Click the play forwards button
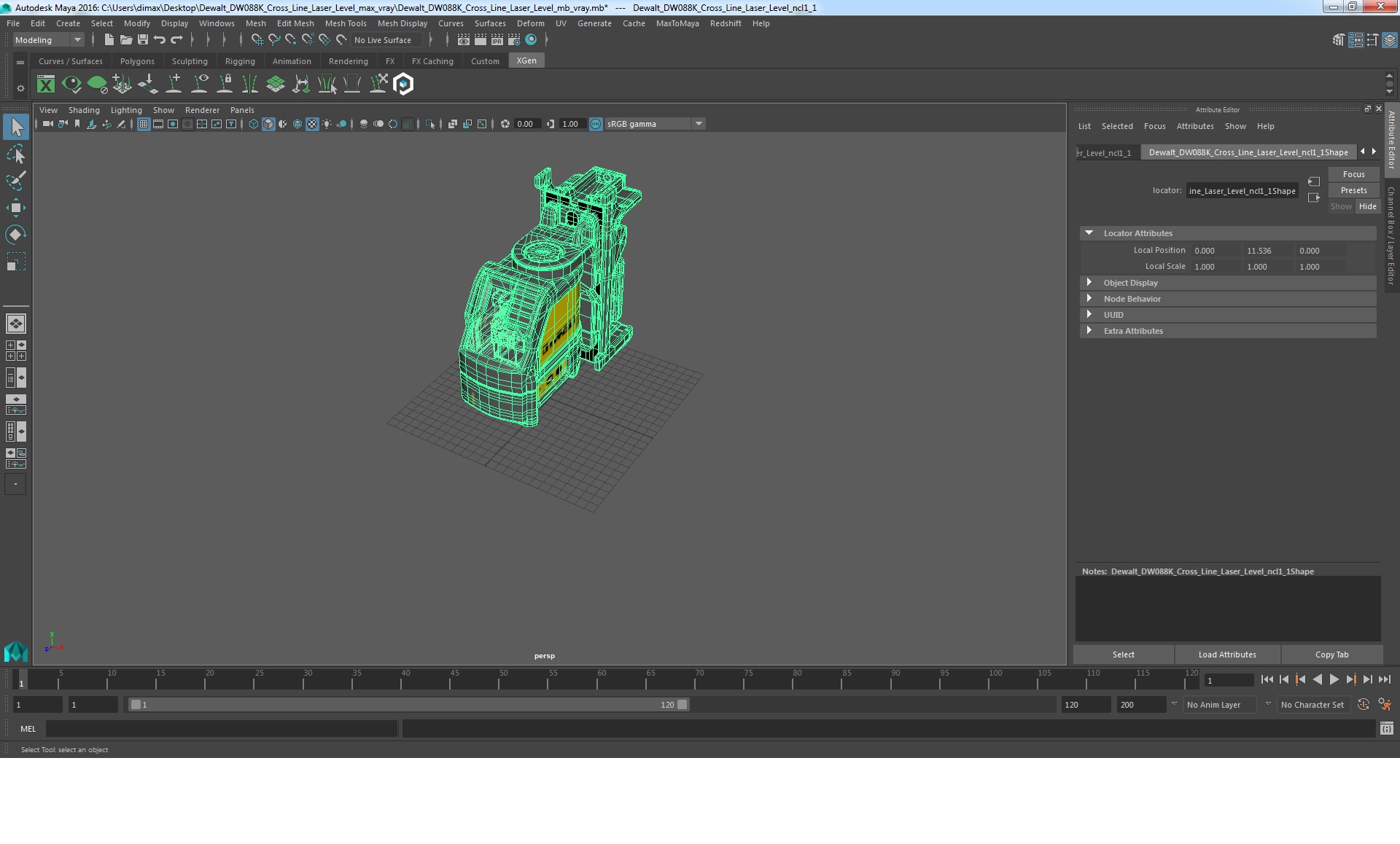Viewport: 1400px width, 844px height. pyautogui.click(x=1334, y=679)
